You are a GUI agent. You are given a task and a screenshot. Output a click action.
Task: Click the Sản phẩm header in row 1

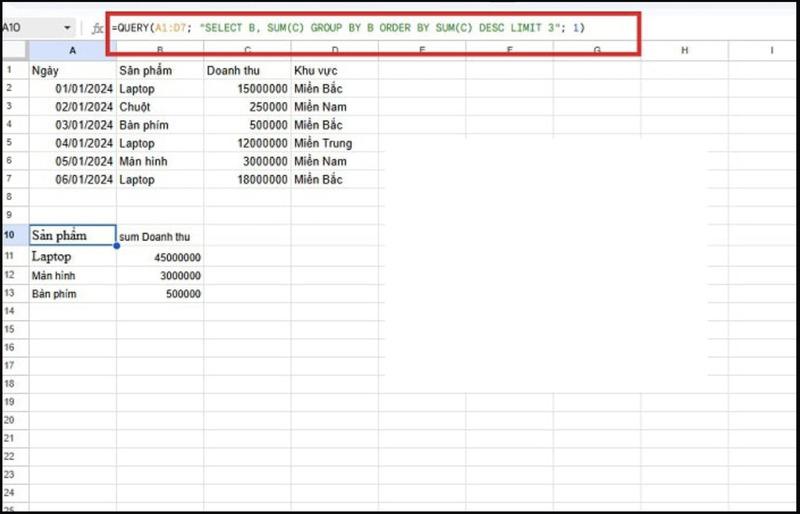160,70
